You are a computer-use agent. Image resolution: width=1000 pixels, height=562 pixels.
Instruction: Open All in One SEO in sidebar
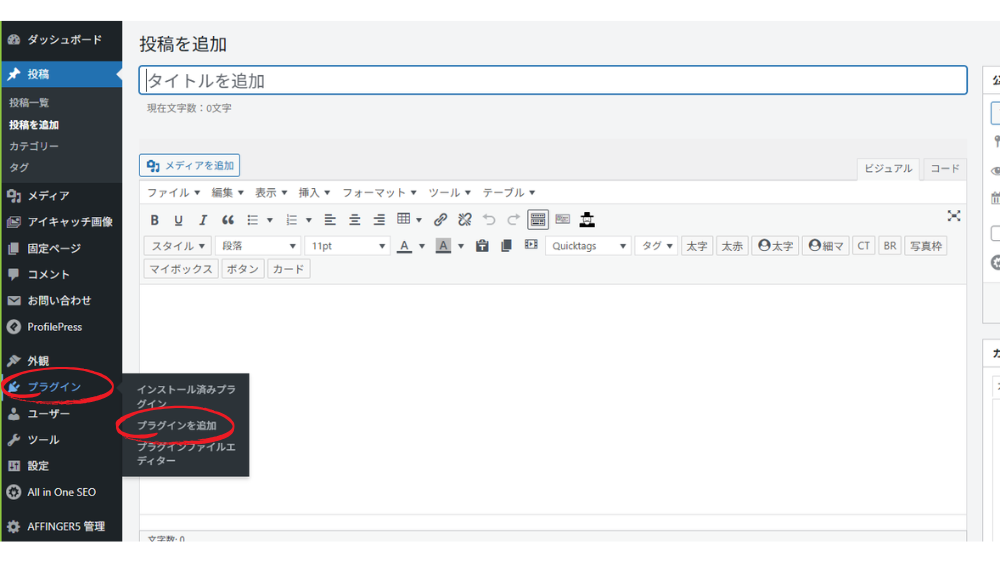tap(61, 492)
